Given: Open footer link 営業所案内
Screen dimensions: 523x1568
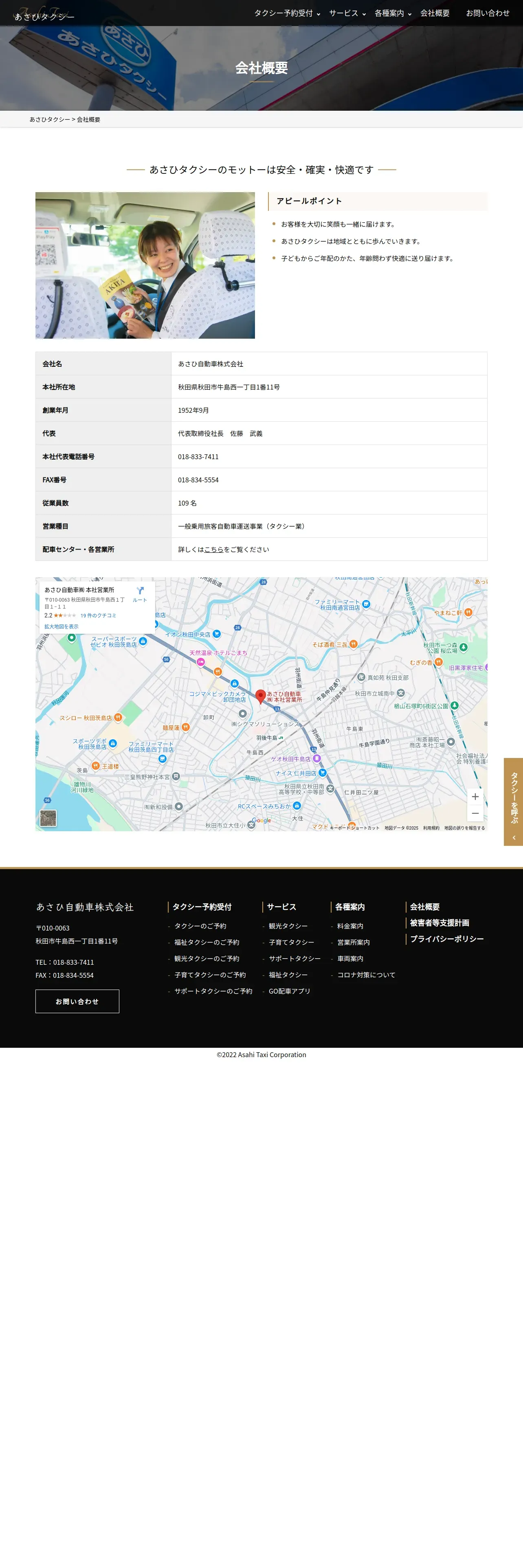Looking at the screenshot, I should (x=354, y=942).
